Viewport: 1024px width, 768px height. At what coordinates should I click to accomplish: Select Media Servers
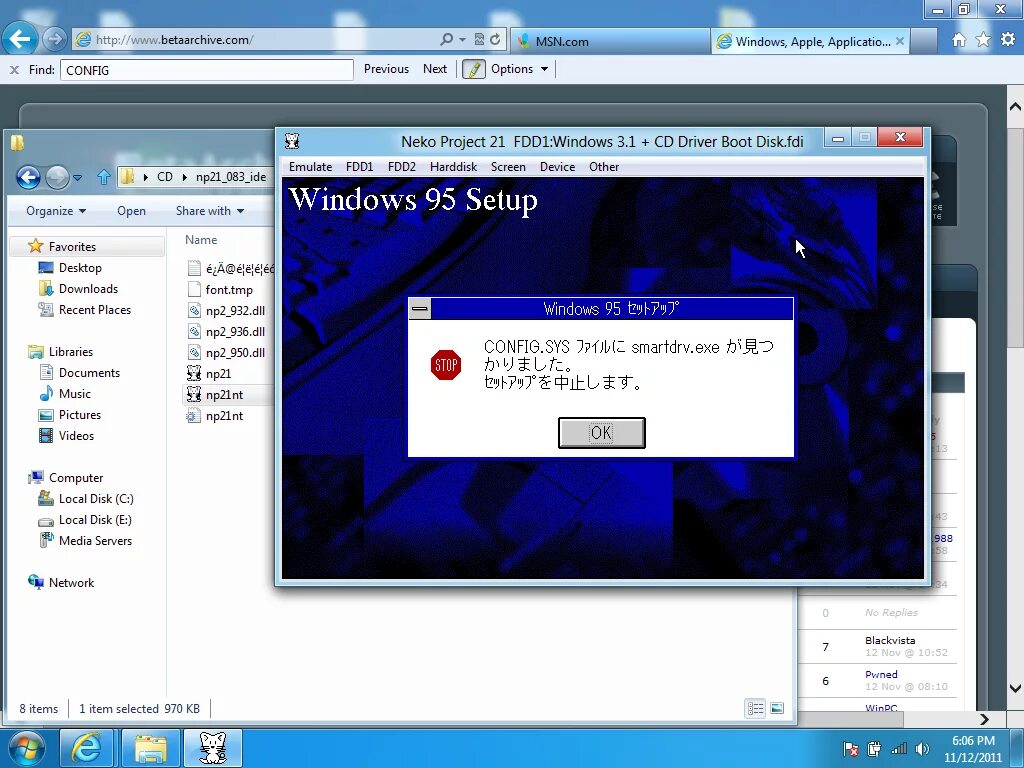pyautogui.click(x=95, y=541)
